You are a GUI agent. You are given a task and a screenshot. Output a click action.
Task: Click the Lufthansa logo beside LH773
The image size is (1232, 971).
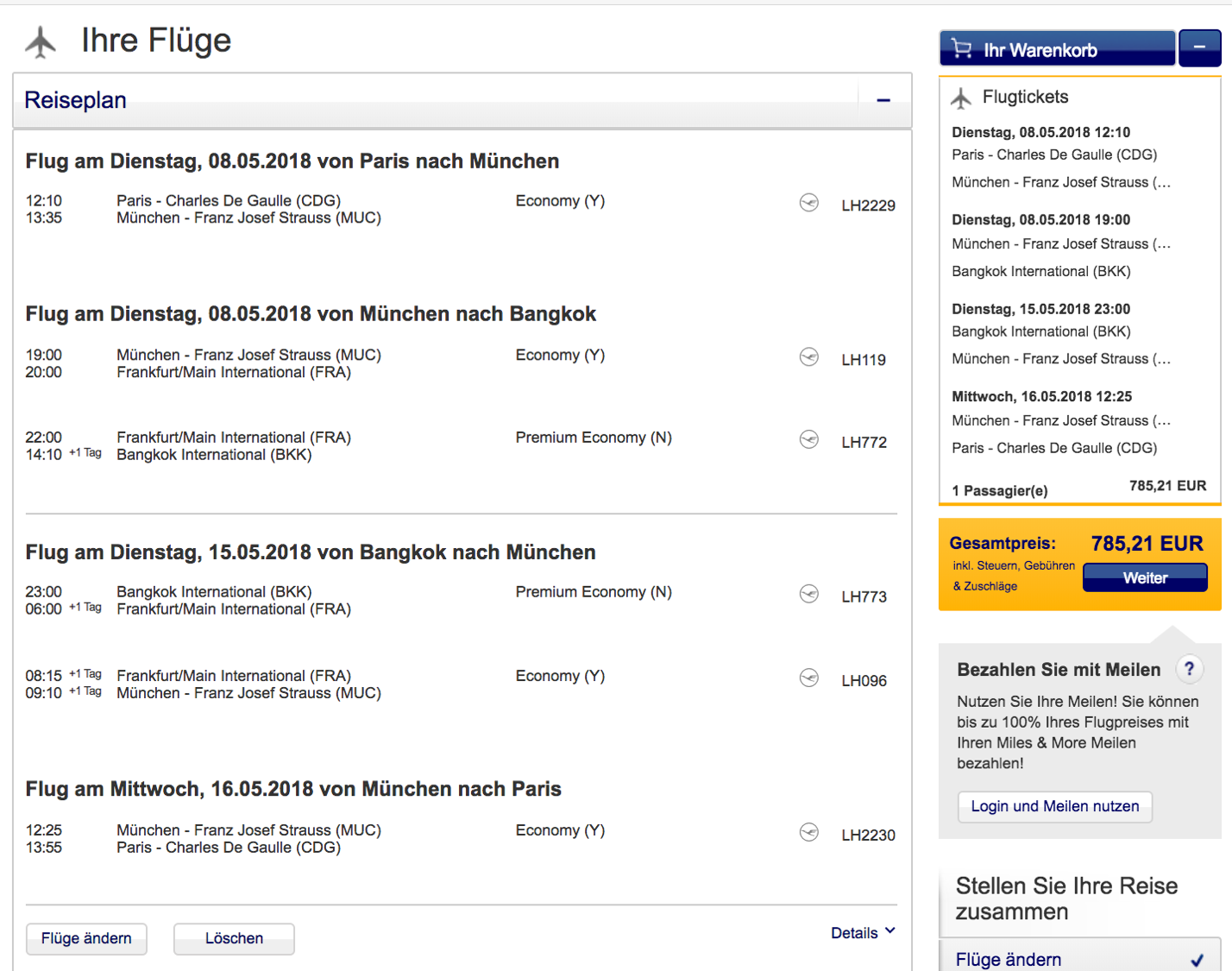(x=809, y=594)
